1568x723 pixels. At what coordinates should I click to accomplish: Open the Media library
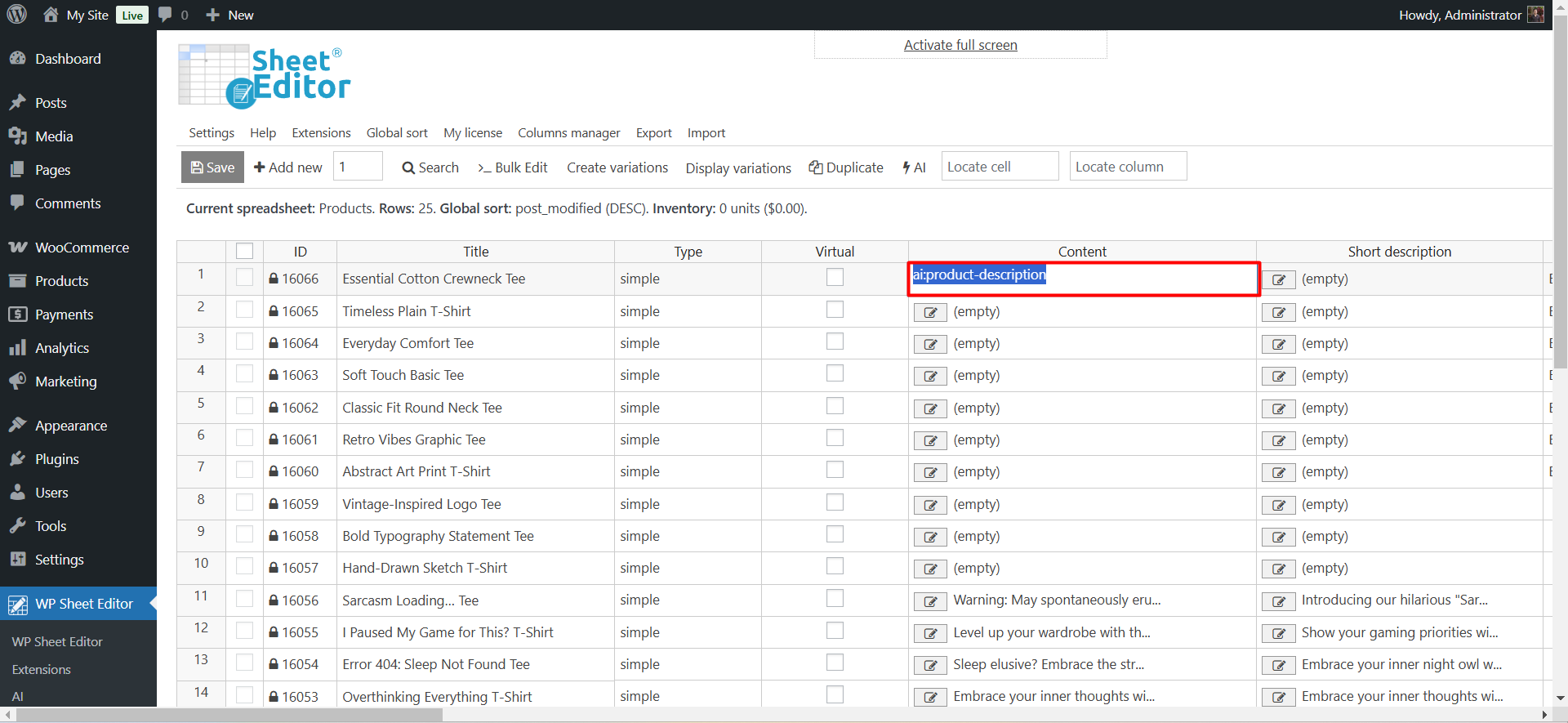click(x=54, y=136)
